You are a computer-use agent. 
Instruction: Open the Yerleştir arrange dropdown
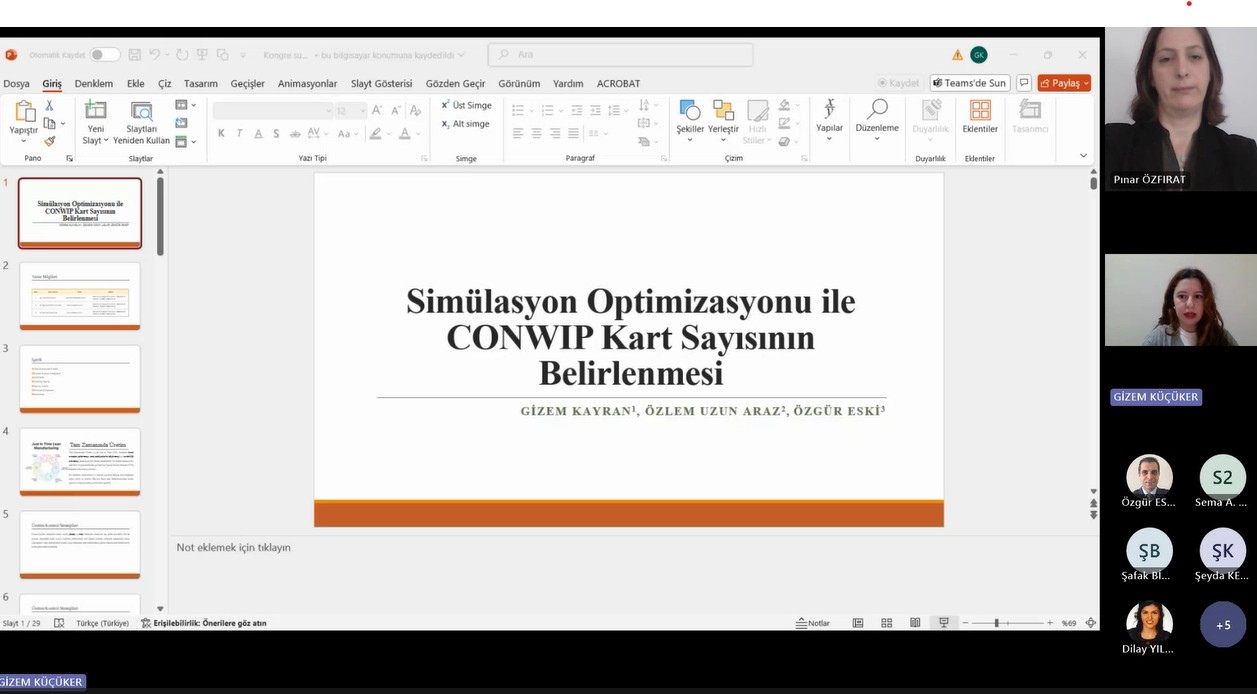(723, 140)
